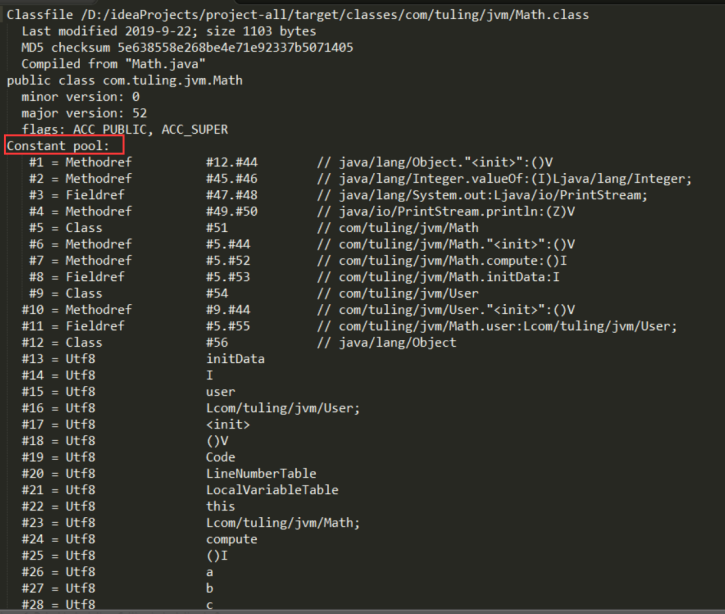Click constant #5 Class entry
The height and width of the screenshot is (614, 725).
[254, 228]
